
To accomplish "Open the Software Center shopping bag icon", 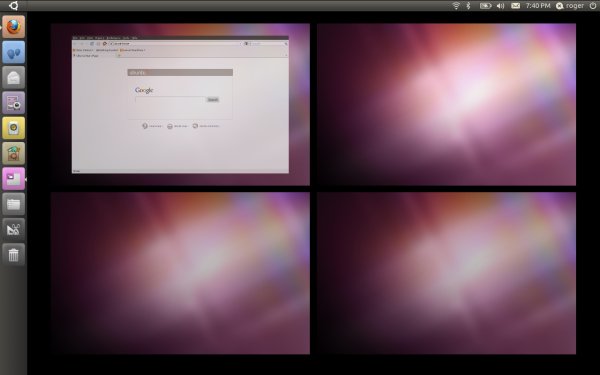I will tap(13, 153).
